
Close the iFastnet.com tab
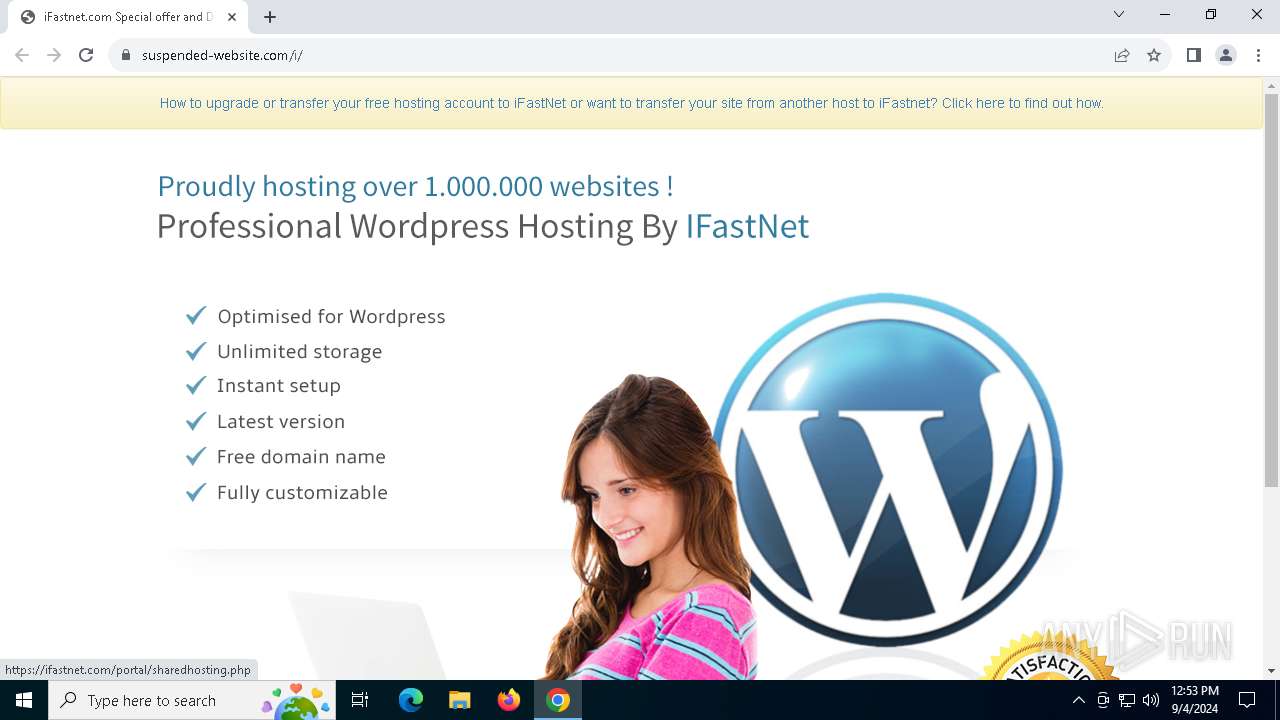pos(232,17)
